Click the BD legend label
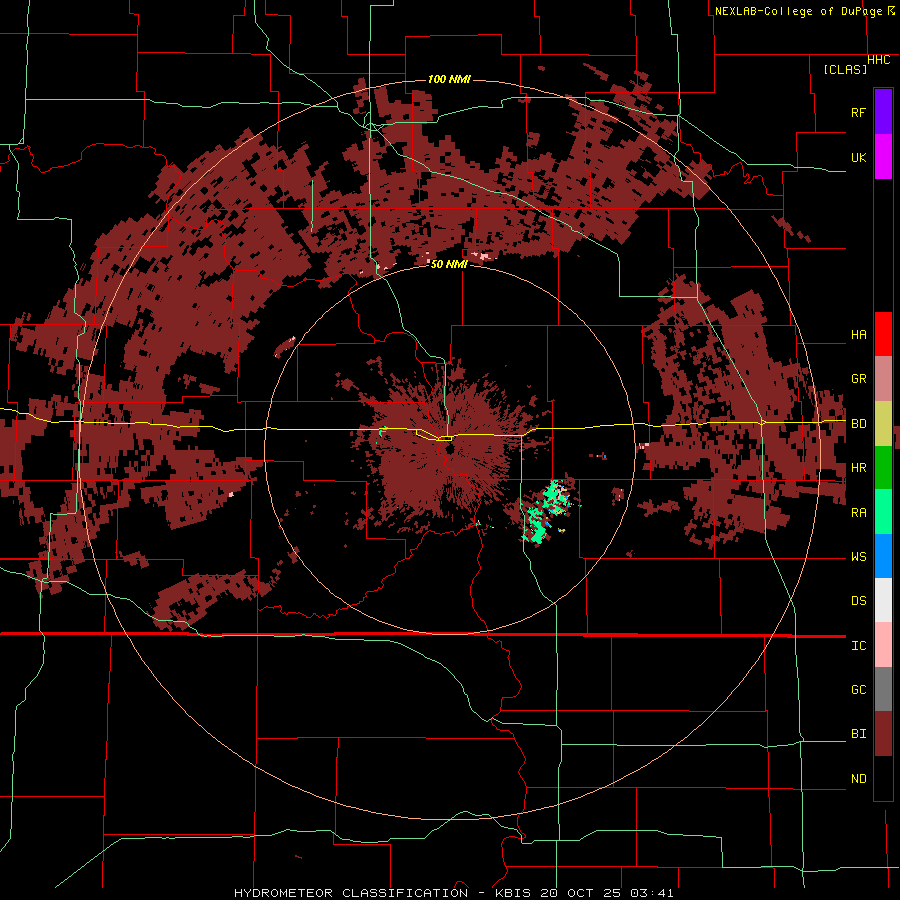Viewport: 900px width, 900px height. 858,424
